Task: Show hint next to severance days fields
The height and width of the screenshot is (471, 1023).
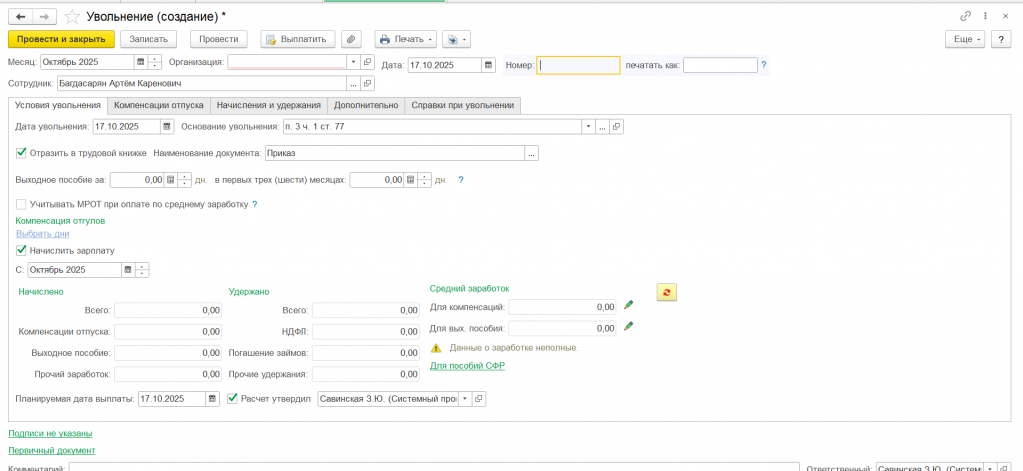Action: coord(461,180)
